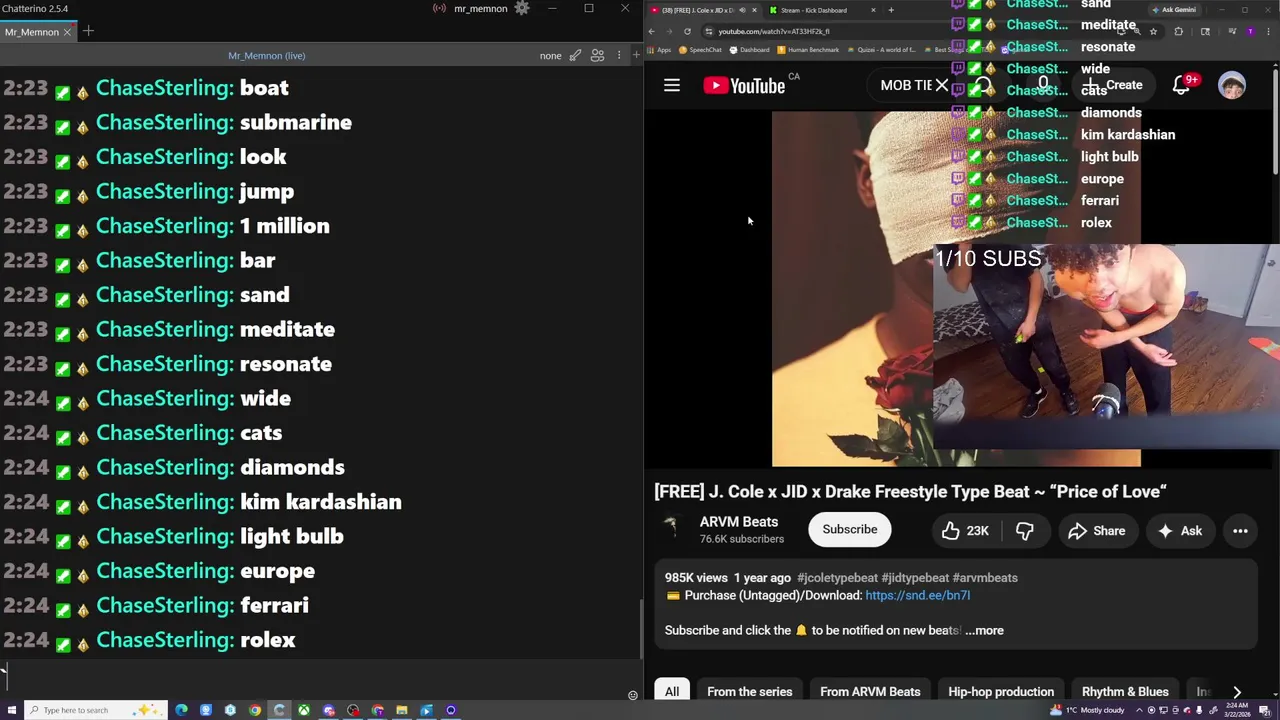Click the YouTube video player

coord(956,289)
